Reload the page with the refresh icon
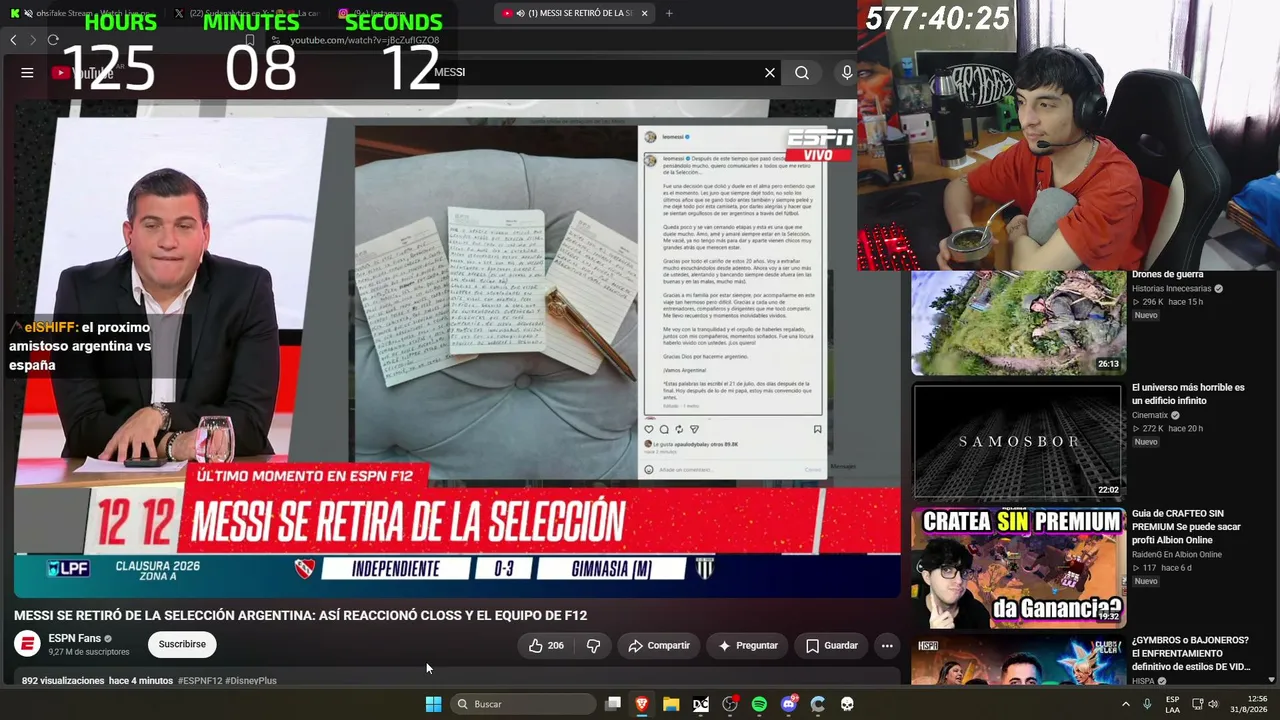1280x720 pixels. pos(53,40)
